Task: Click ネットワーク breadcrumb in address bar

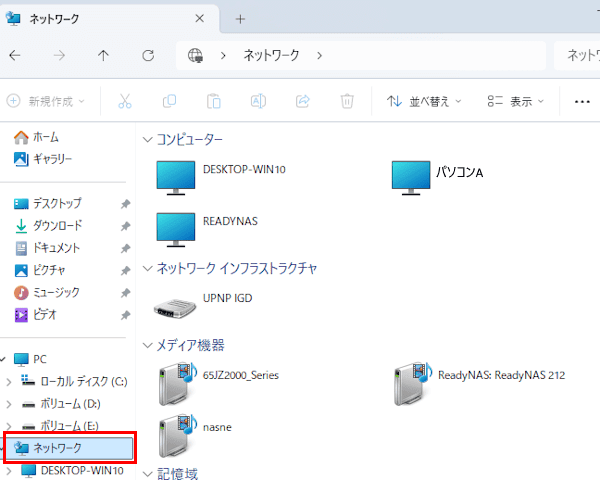Action: (x=271, y=56)
